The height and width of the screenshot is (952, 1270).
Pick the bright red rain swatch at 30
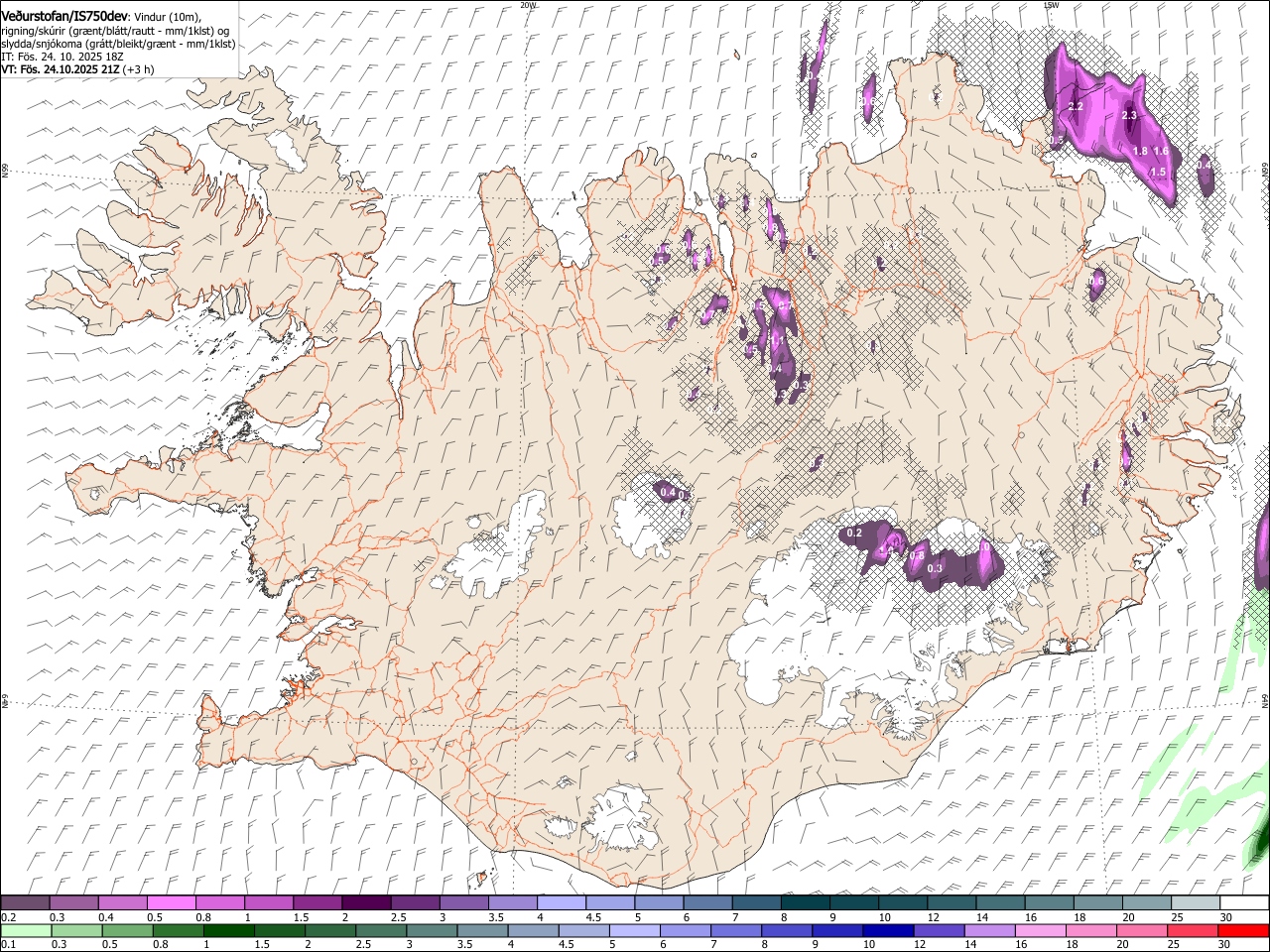[x=1244, y=930]
